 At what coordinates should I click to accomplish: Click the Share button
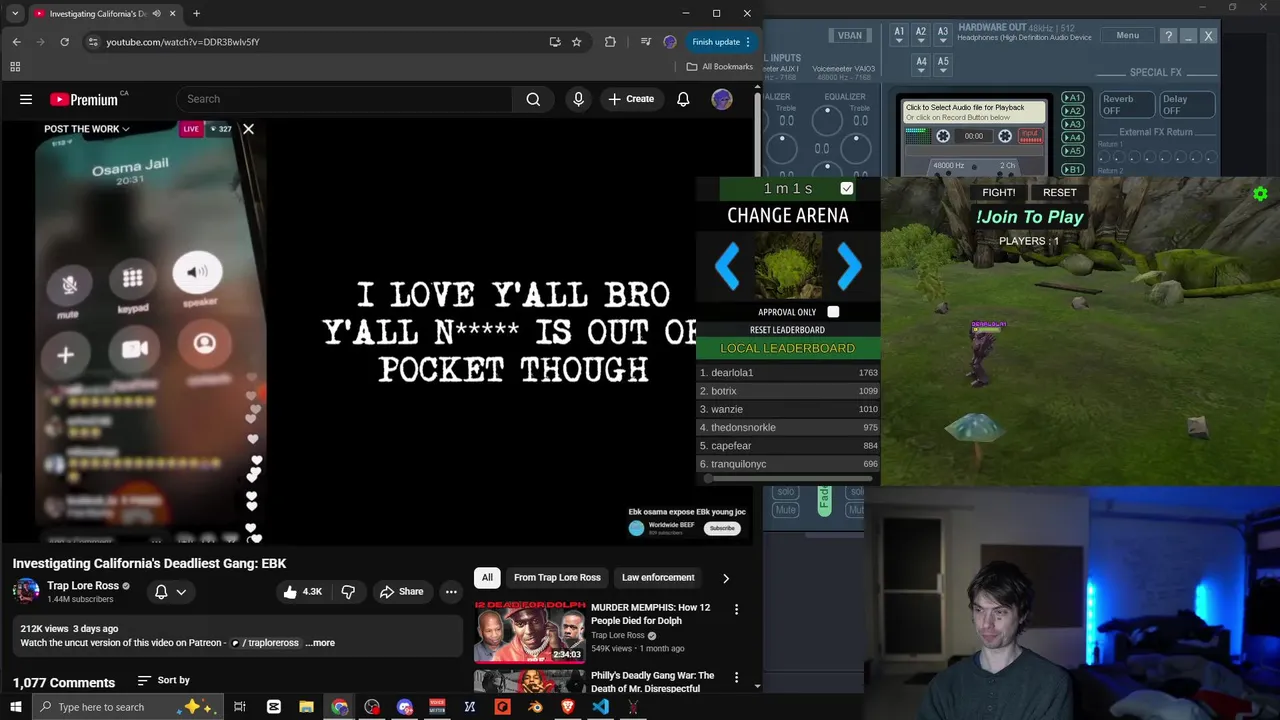(401, 592)
